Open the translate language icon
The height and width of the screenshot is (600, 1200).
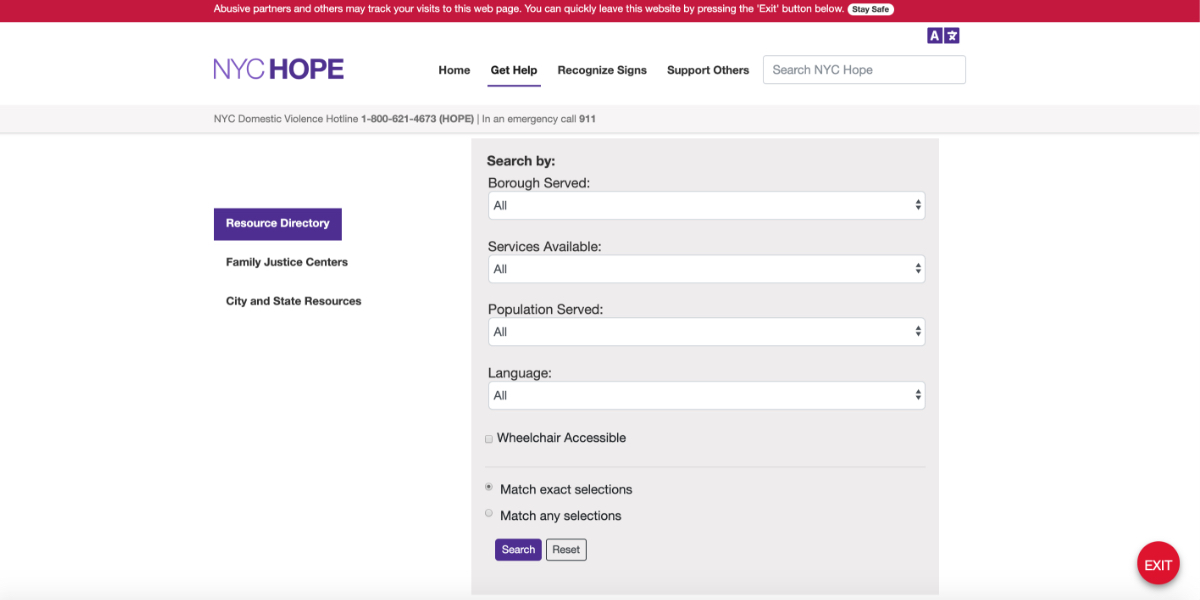[x=952, y=35]
